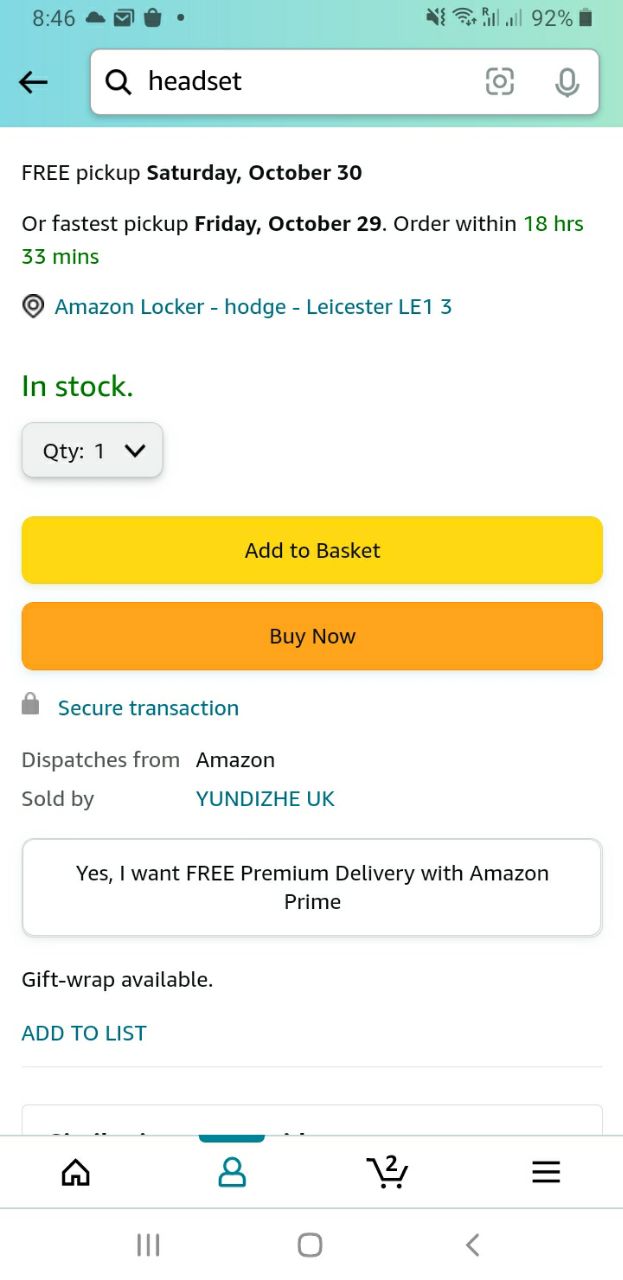This screenshot has height=1280, width=623.
Task: Open the account profile tab
Action: click(x=231, y=1172)
